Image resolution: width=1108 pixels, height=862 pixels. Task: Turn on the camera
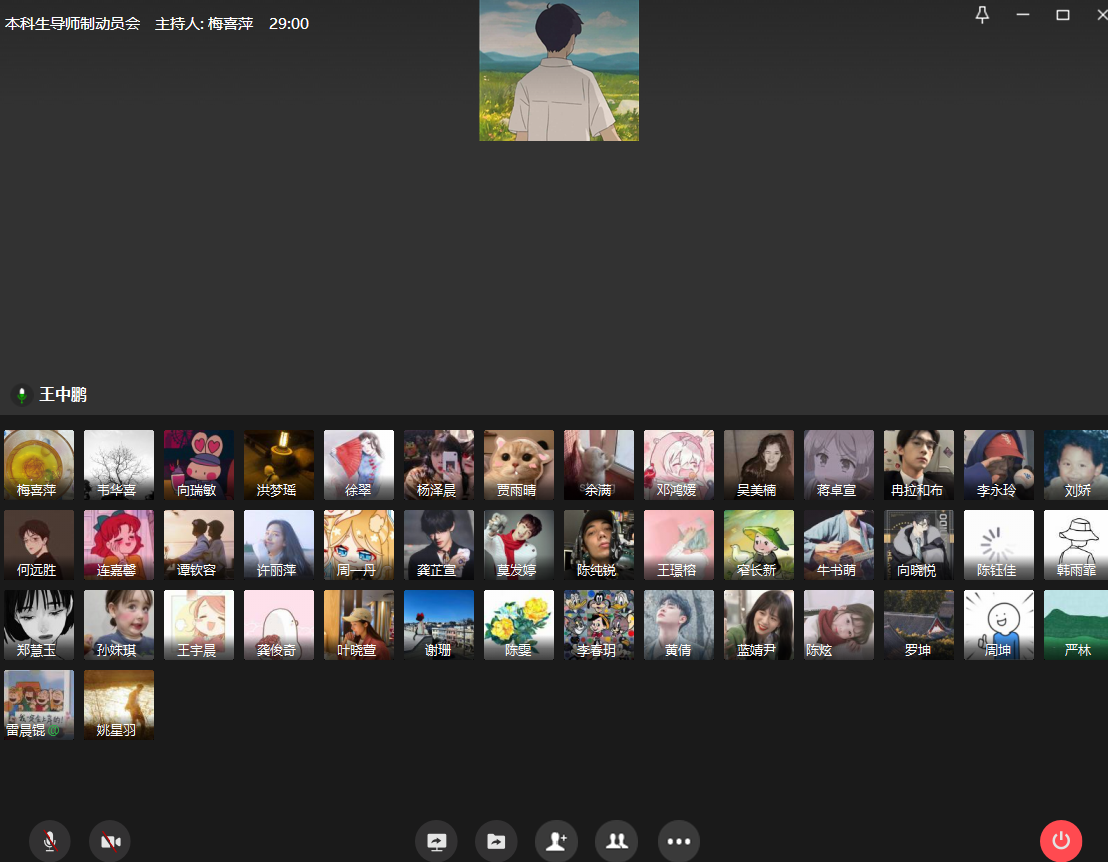[110, 841]
